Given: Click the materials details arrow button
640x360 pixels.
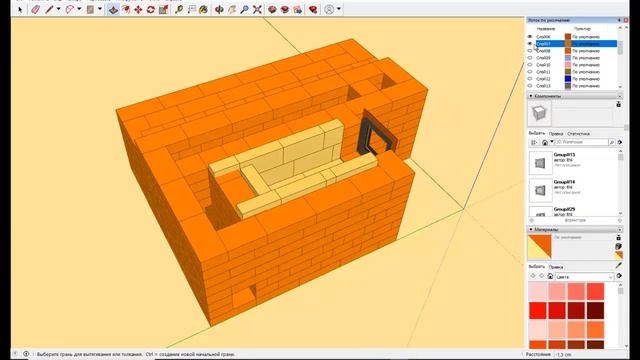Looking at the screenshot, I should coord(619,276).
